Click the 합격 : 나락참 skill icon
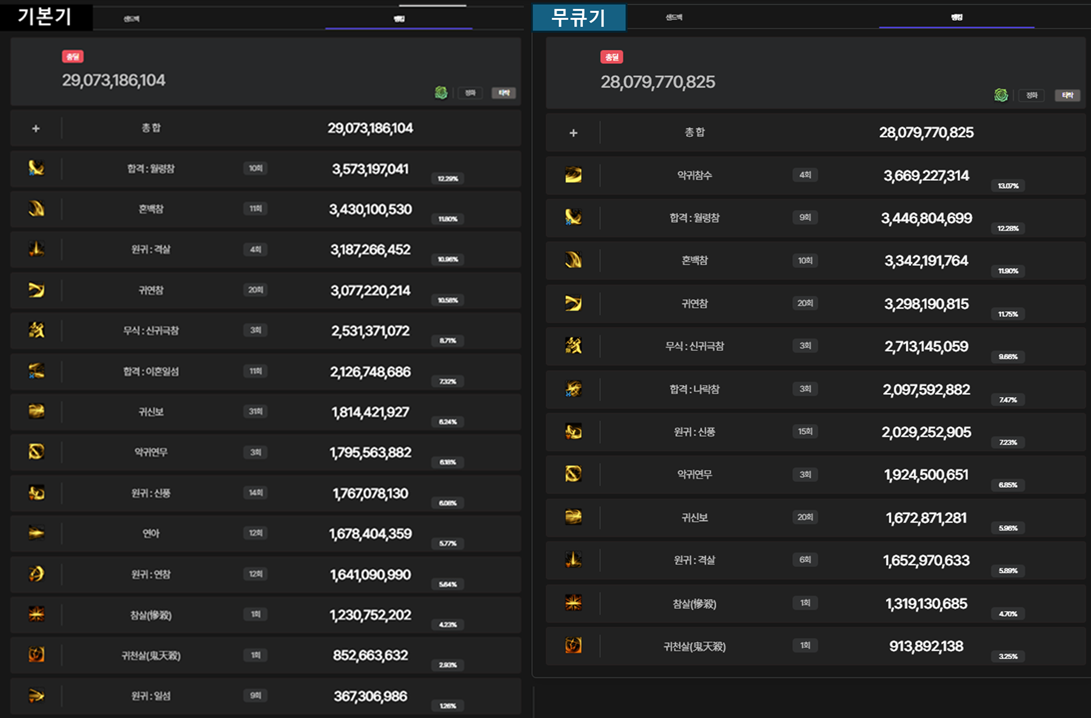 (573, 389)
